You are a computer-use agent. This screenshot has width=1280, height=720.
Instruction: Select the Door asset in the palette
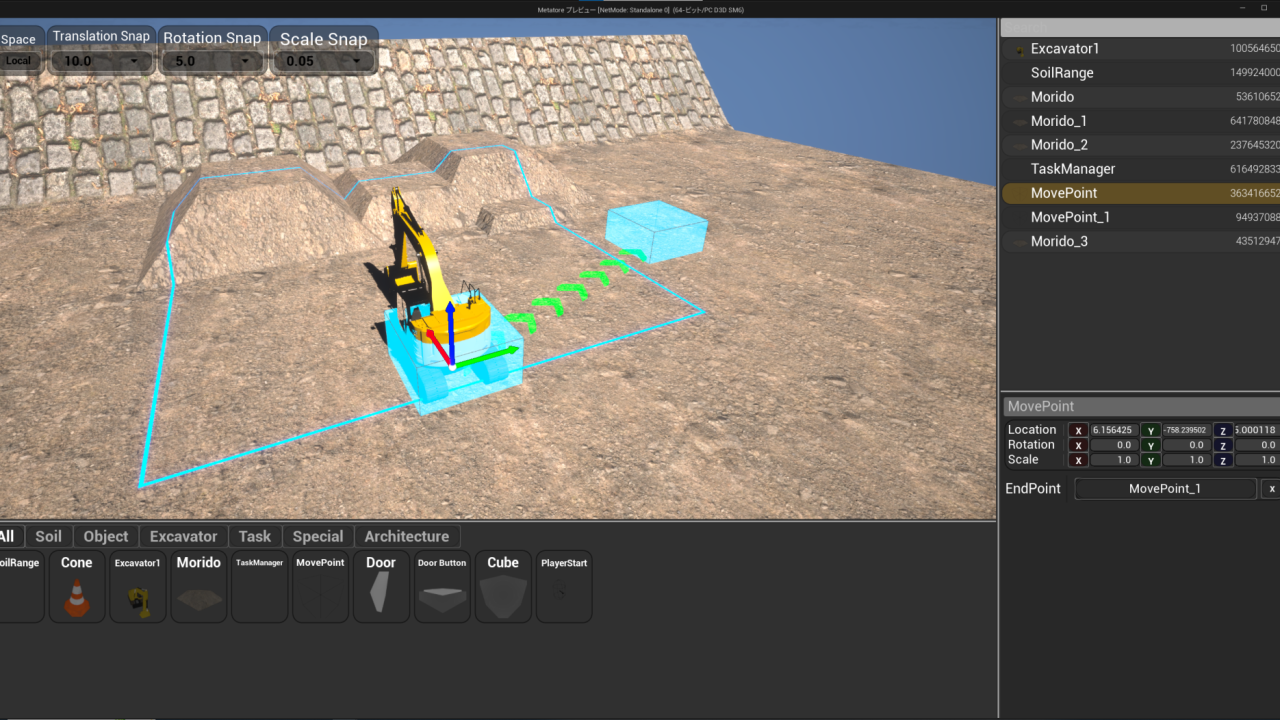pyautogui.click(x=381, y=587)
